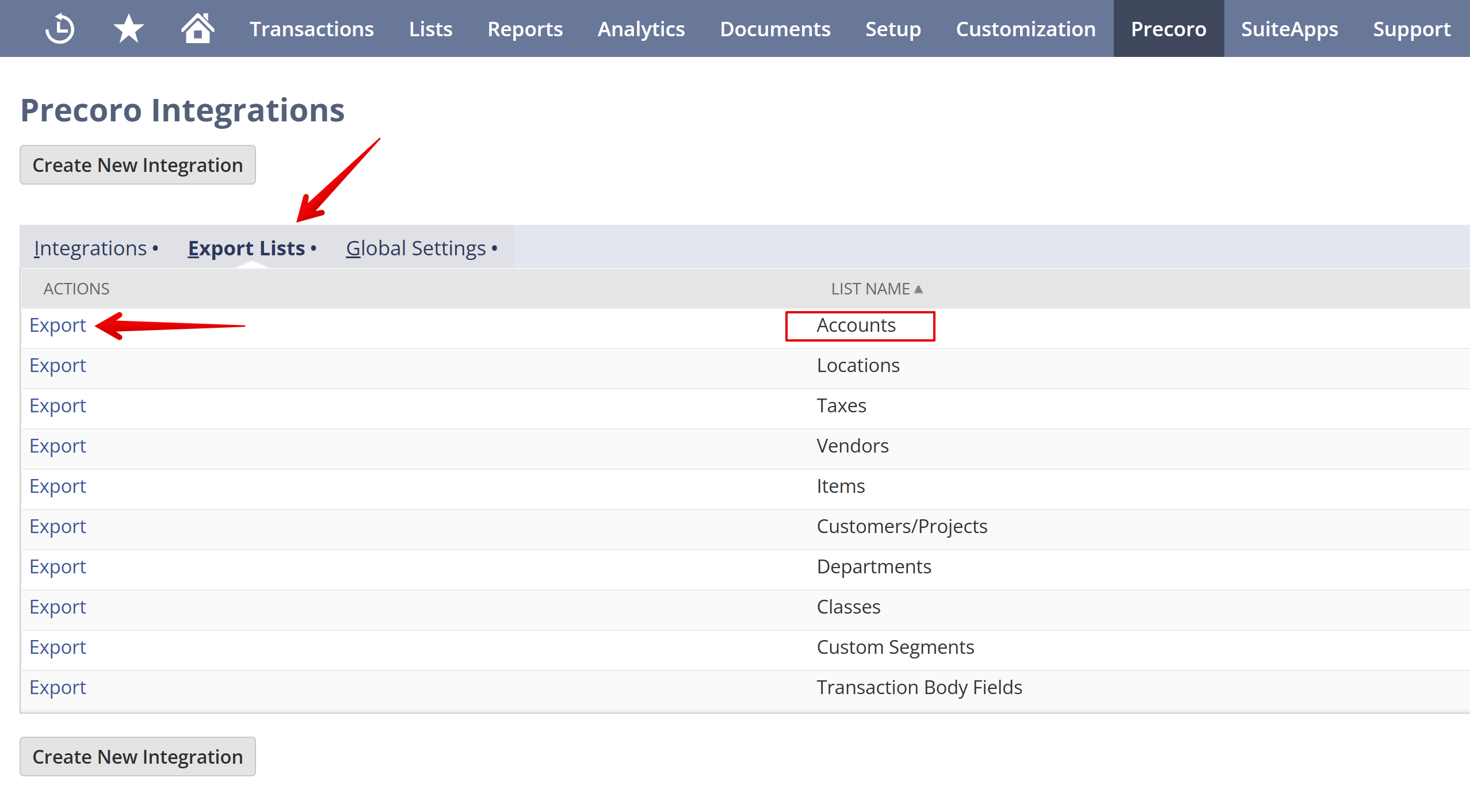This screenshot has height=812, width=1470.
Task: Export the Custom Segments list
Action: pos(58,648)
